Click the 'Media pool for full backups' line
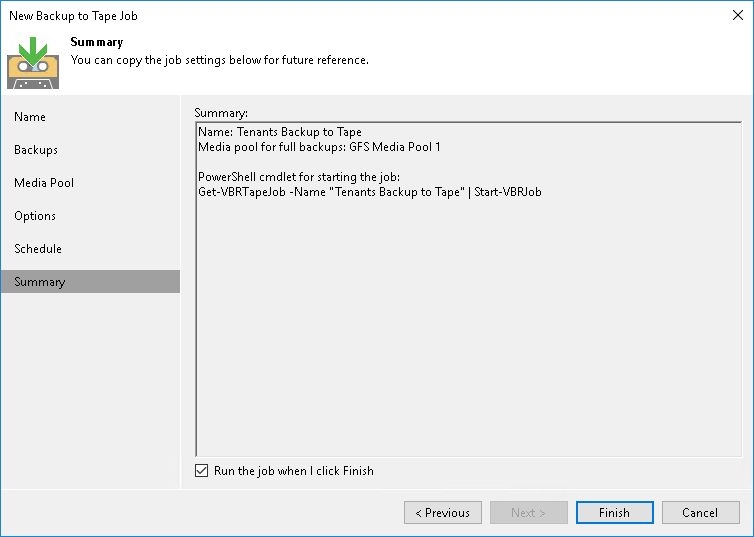Screen dimensions: 754x537 click(x=319, y=147)
